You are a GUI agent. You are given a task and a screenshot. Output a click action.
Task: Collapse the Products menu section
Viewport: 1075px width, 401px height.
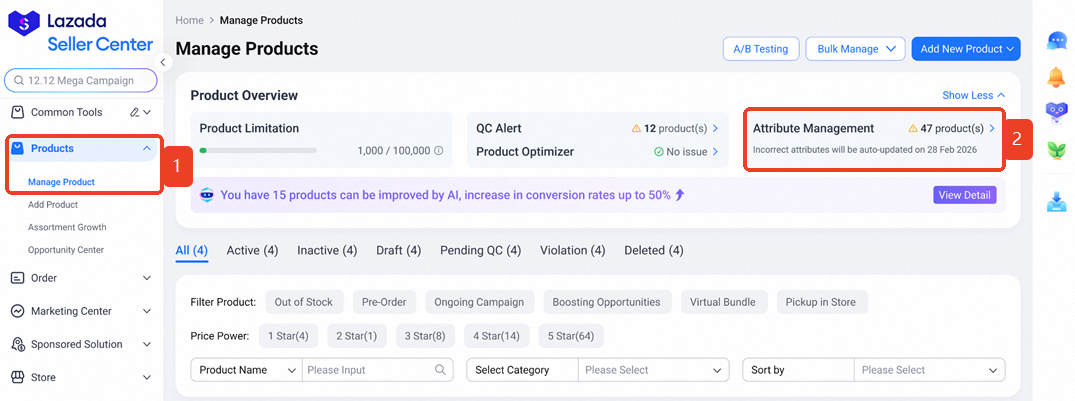[x=146, y=149]
